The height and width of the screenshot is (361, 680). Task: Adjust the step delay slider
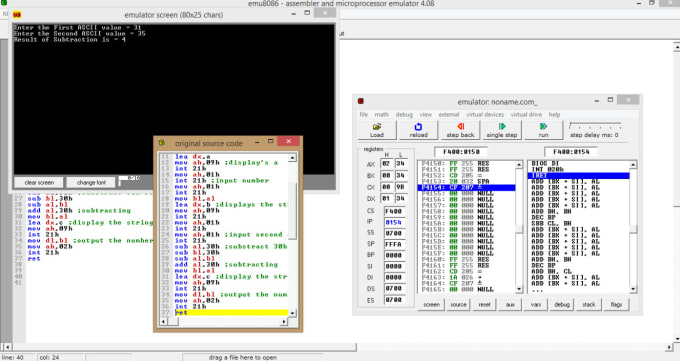click(595, 127)
